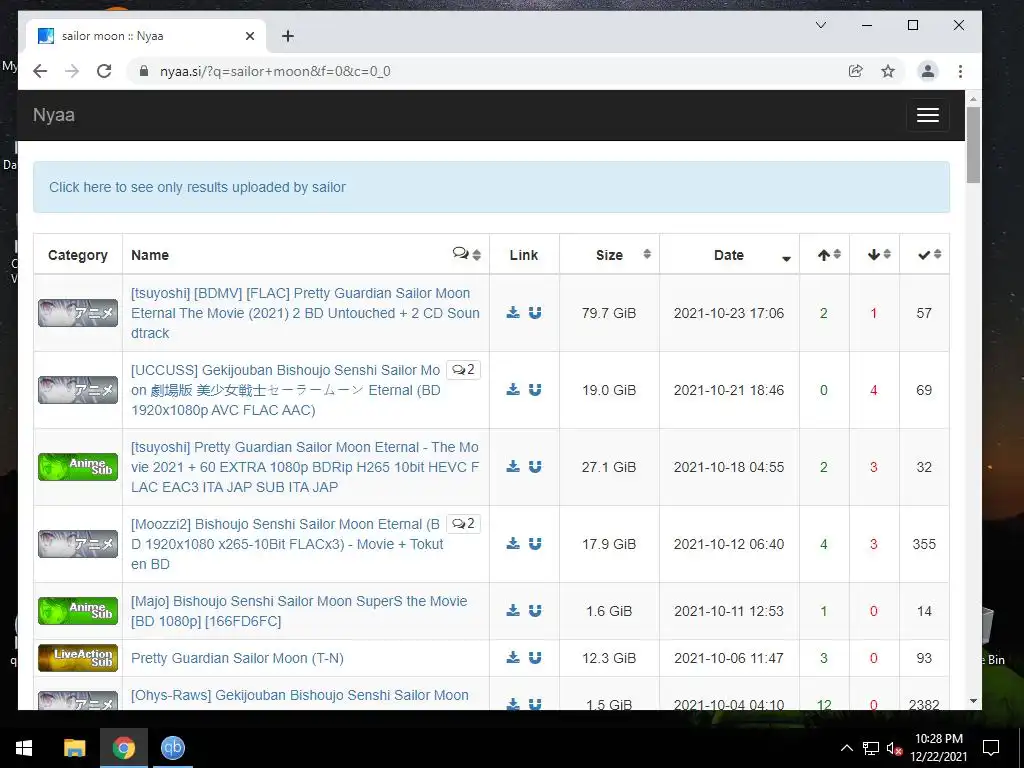
Task: Open Windows Start menu
Action: [x=24, y=748]
